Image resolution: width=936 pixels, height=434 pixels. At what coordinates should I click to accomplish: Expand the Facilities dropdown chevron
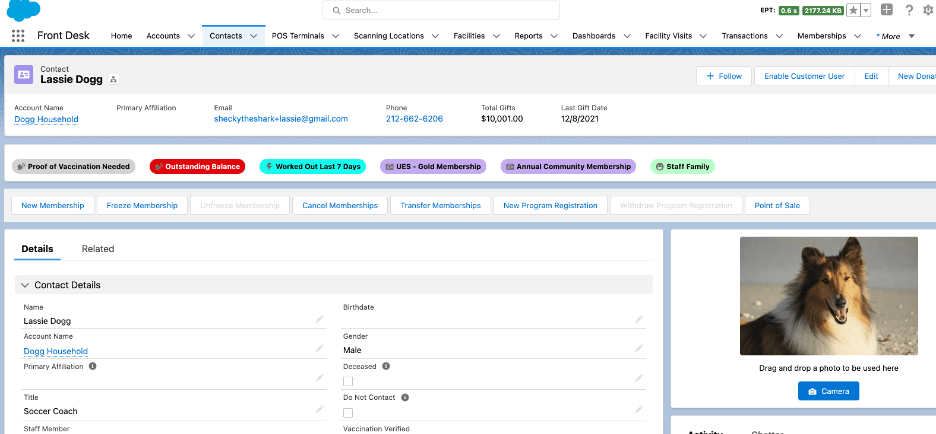pyautogui.click(x=496, y=36)
